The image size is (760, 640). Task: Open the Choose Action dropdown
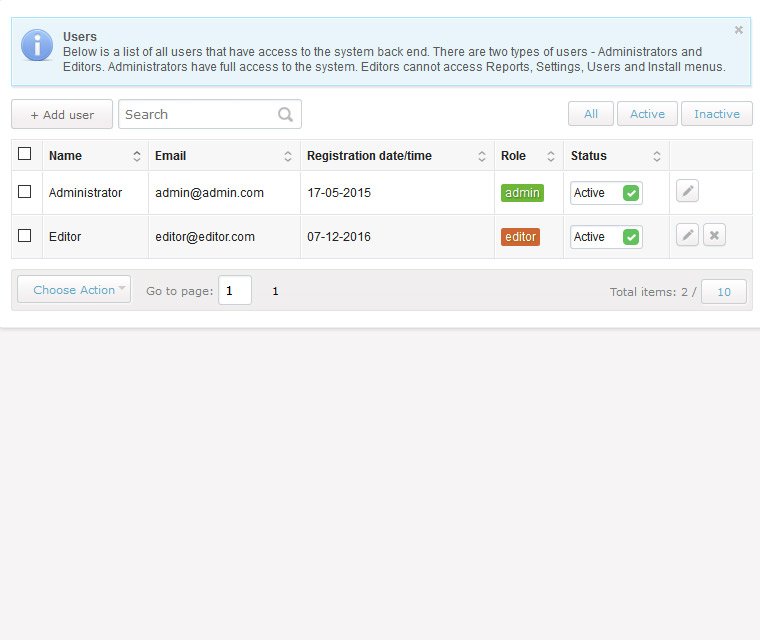[x=74, y=289]
